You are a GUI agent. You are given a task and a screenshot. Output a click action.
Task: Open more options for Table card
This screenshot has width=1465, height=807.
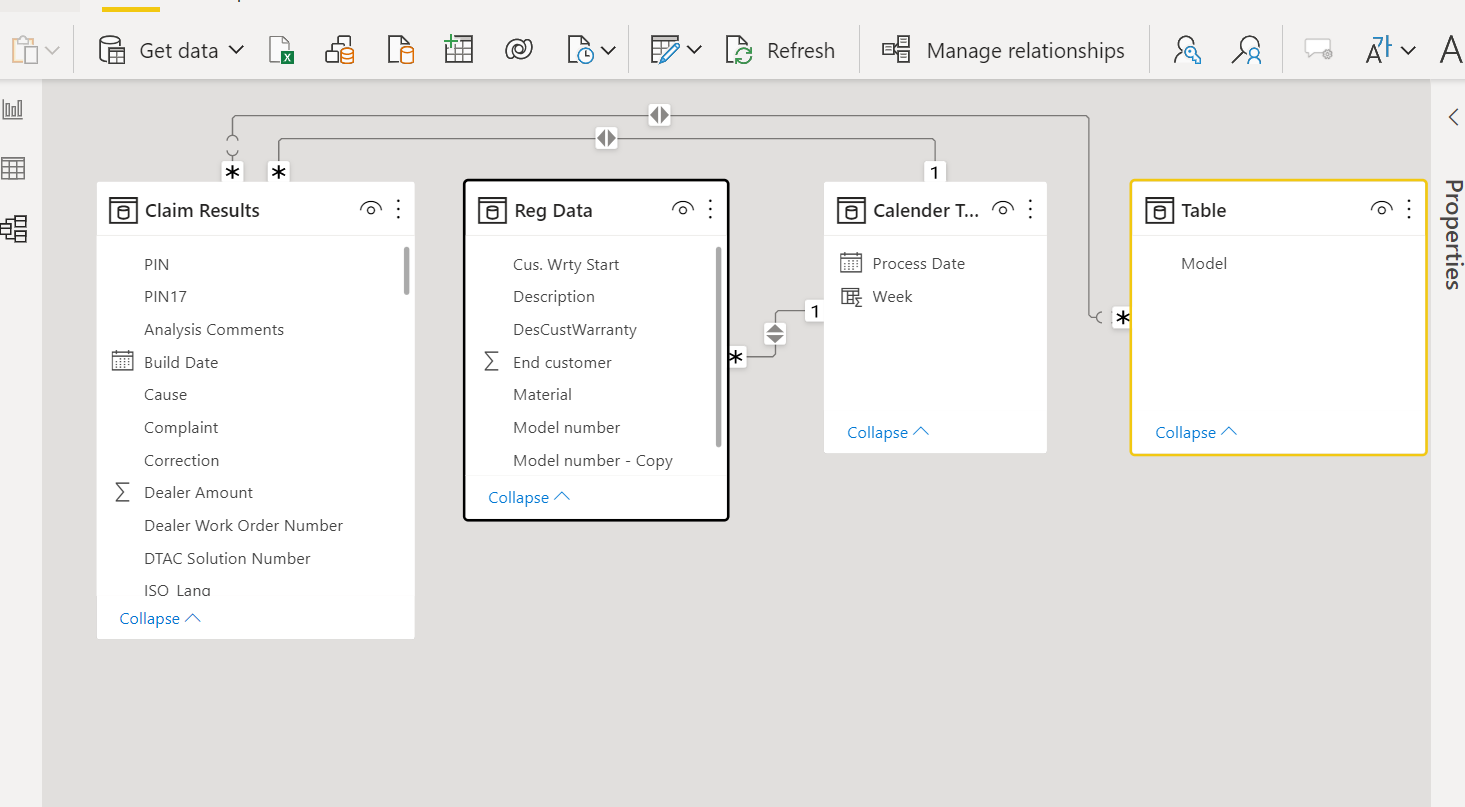[x=1409, y=209]
